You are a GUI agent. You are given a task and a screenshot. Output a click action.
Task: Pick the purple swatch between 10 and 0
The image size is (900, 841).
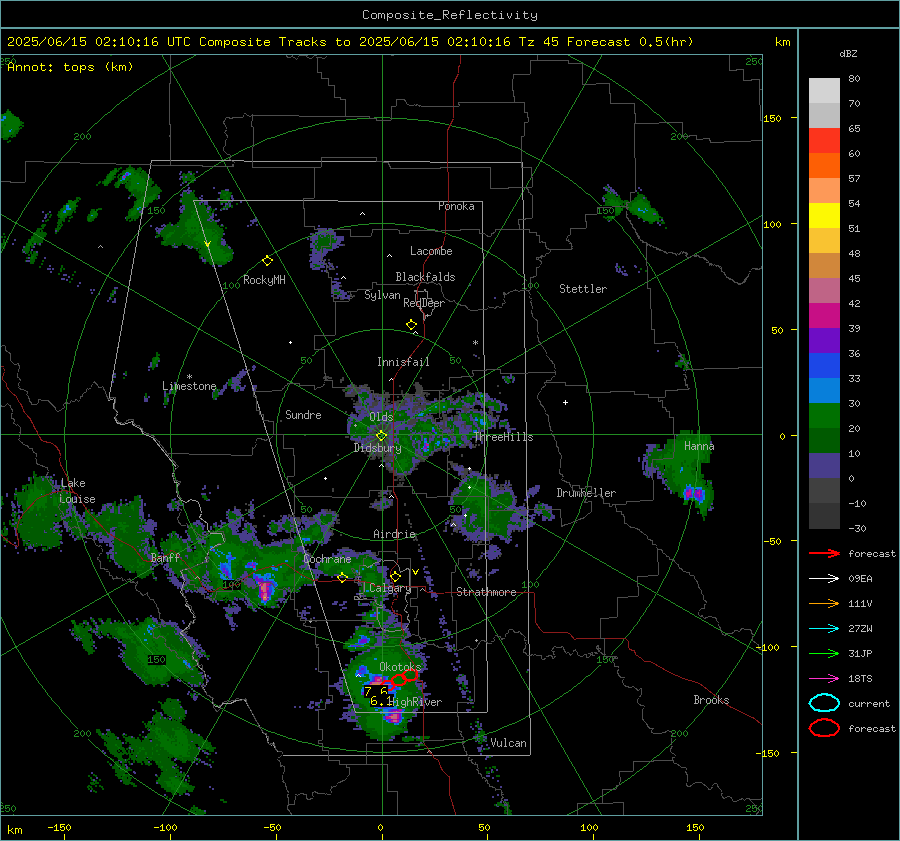pos(824,466)
